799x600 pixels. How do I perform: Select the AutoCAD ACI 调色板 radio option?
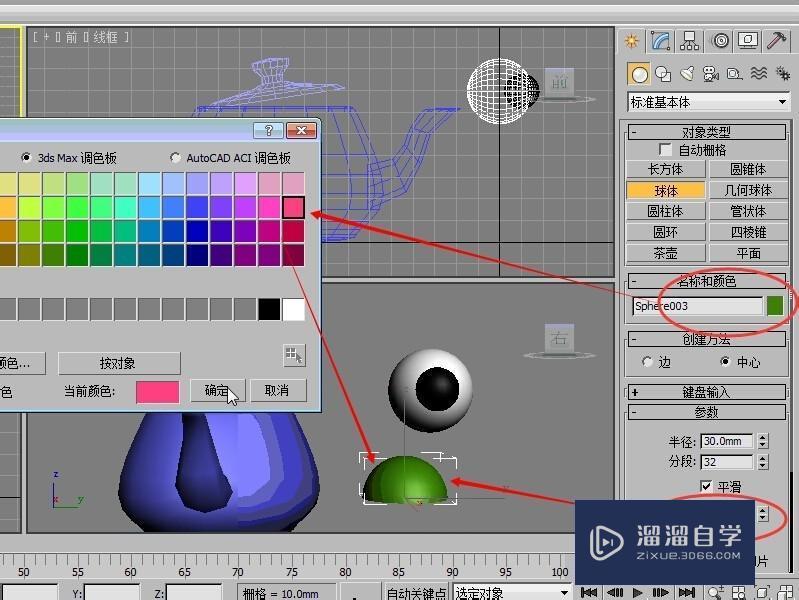coord(175,158)
